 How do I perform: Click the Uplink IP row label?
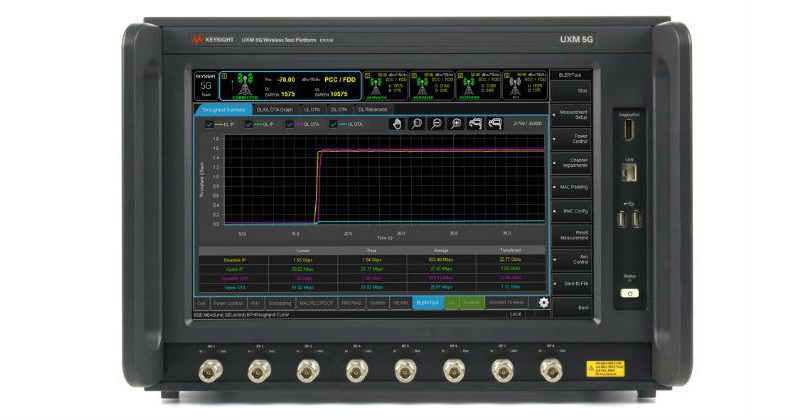tap(235, 269)
